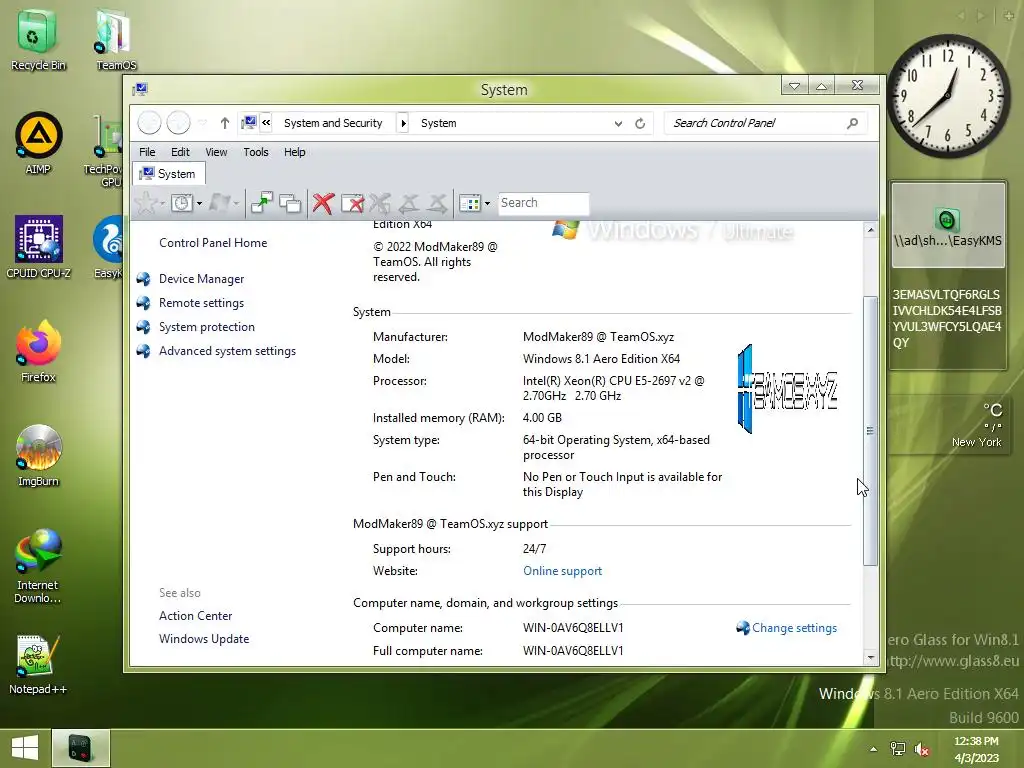Open the history clock dropdown arrow

tap(199, 203)
